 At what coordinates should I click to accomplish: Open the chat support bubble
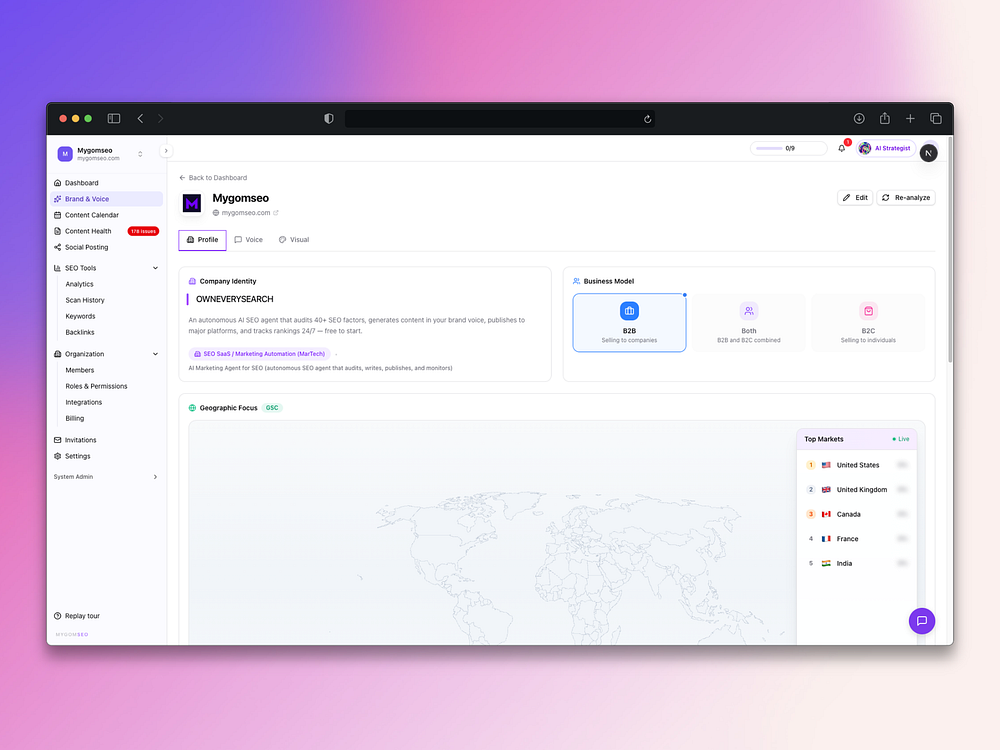point(922,621)
